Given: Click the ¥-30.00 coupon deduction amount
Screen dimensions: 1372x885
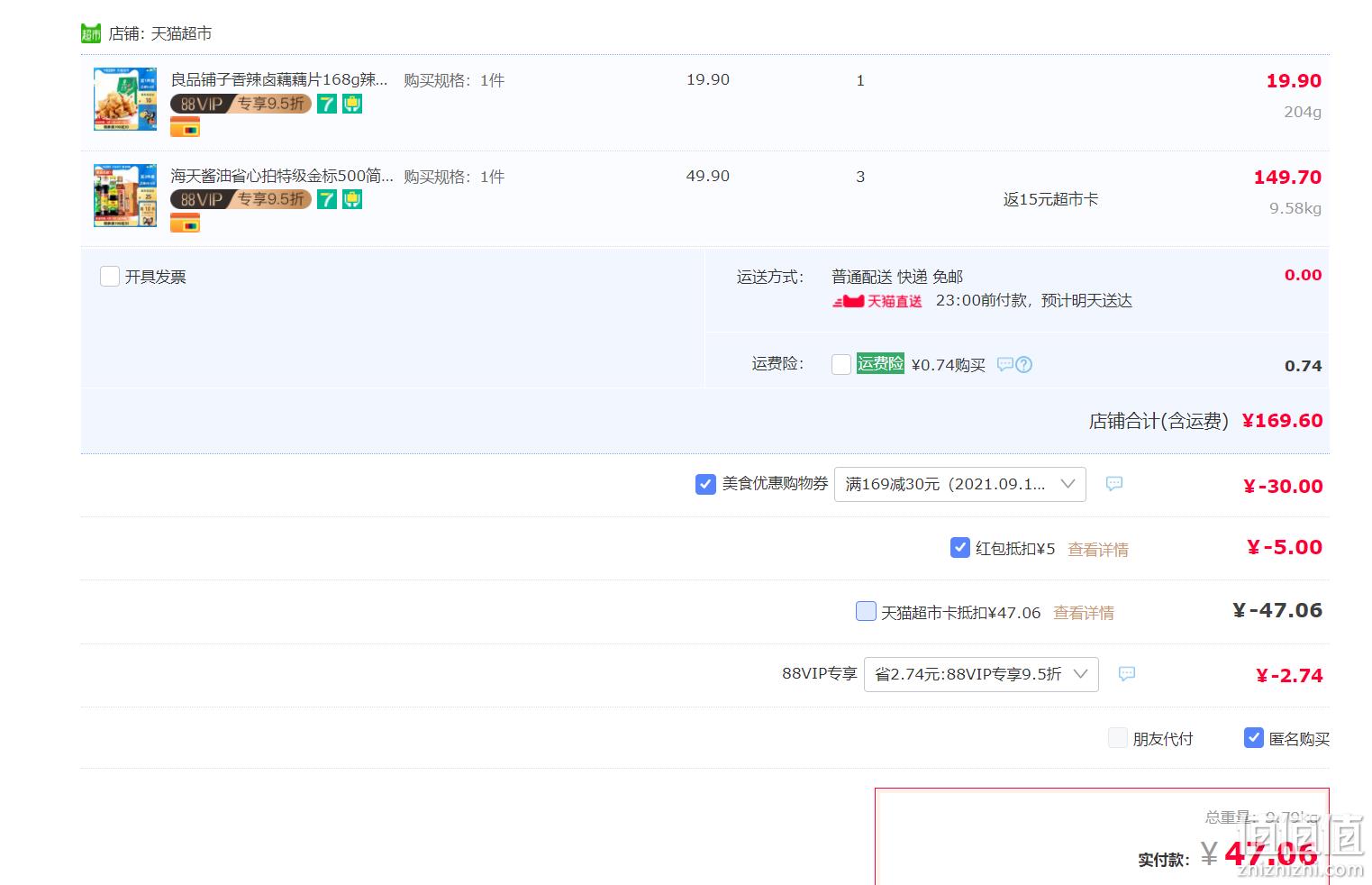Looking at the screenshot, I should [x=1283, y=487].
